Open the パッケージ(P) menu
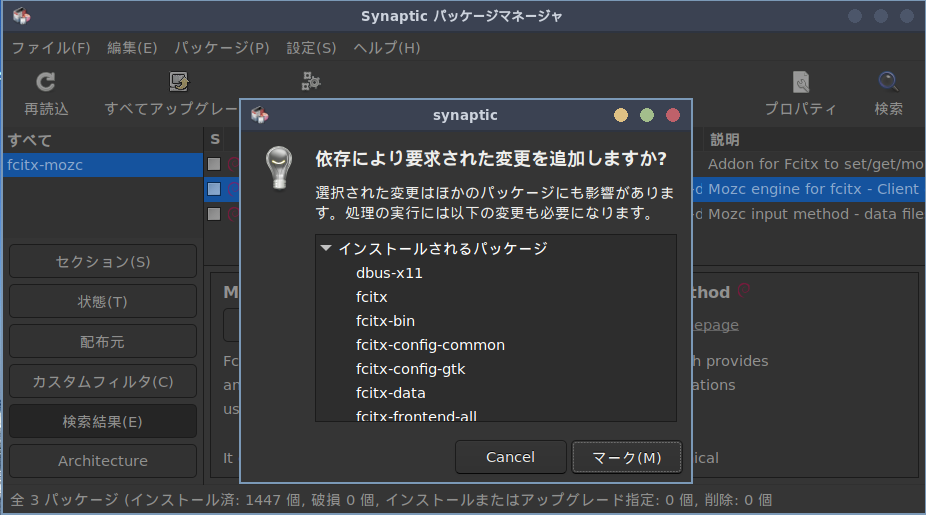 (x=221, y=48)
